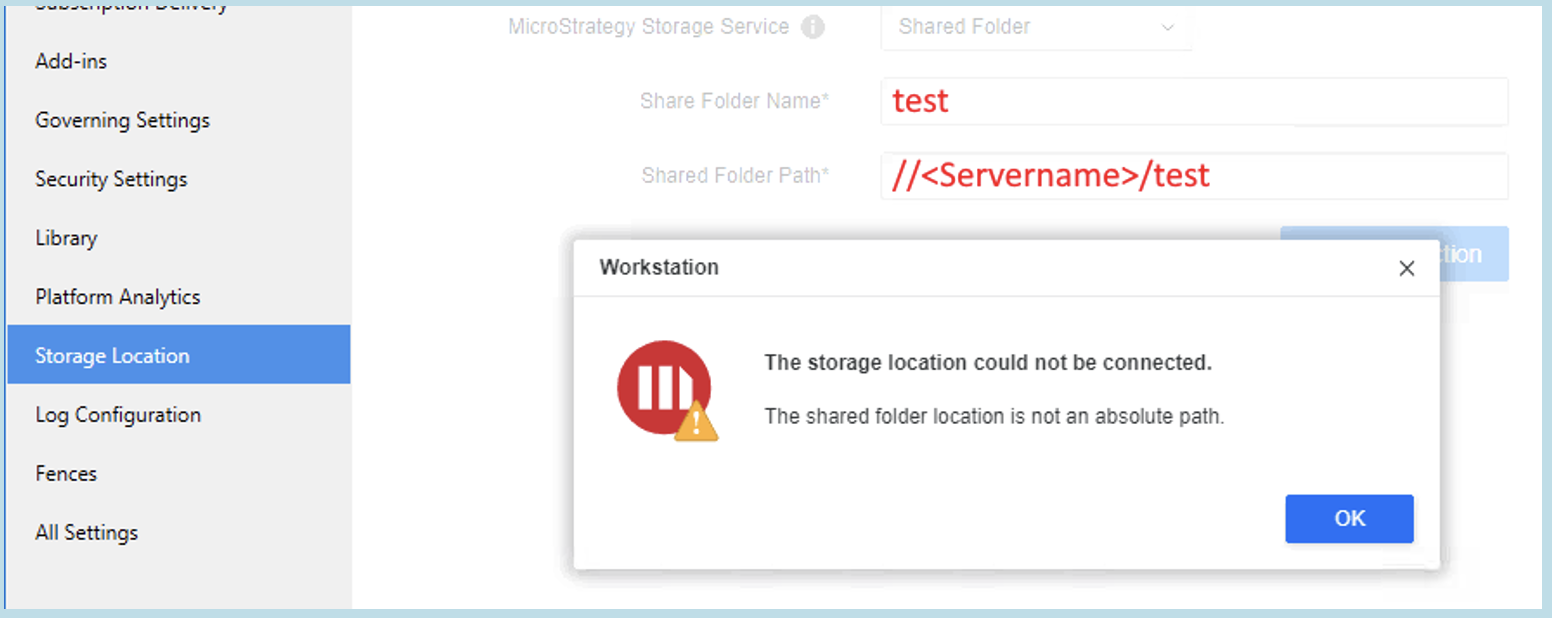View All Settings

[x=86, y=532]
